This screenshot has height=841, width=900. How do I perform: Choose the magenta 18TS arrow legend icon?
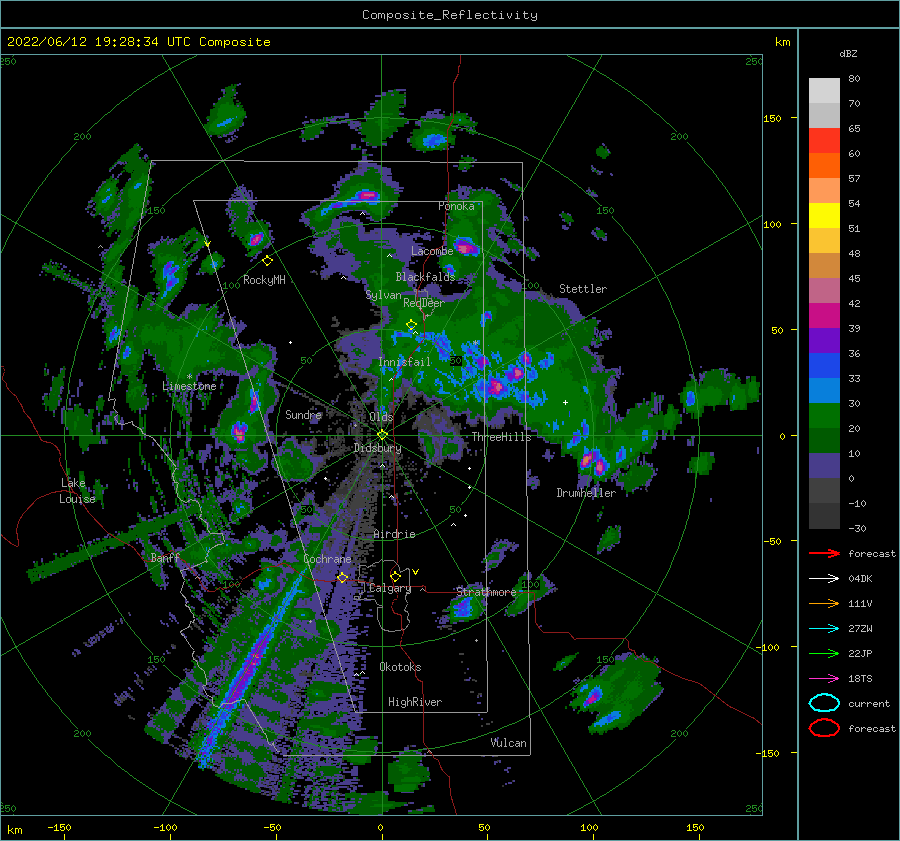click(x=824, y=678)
